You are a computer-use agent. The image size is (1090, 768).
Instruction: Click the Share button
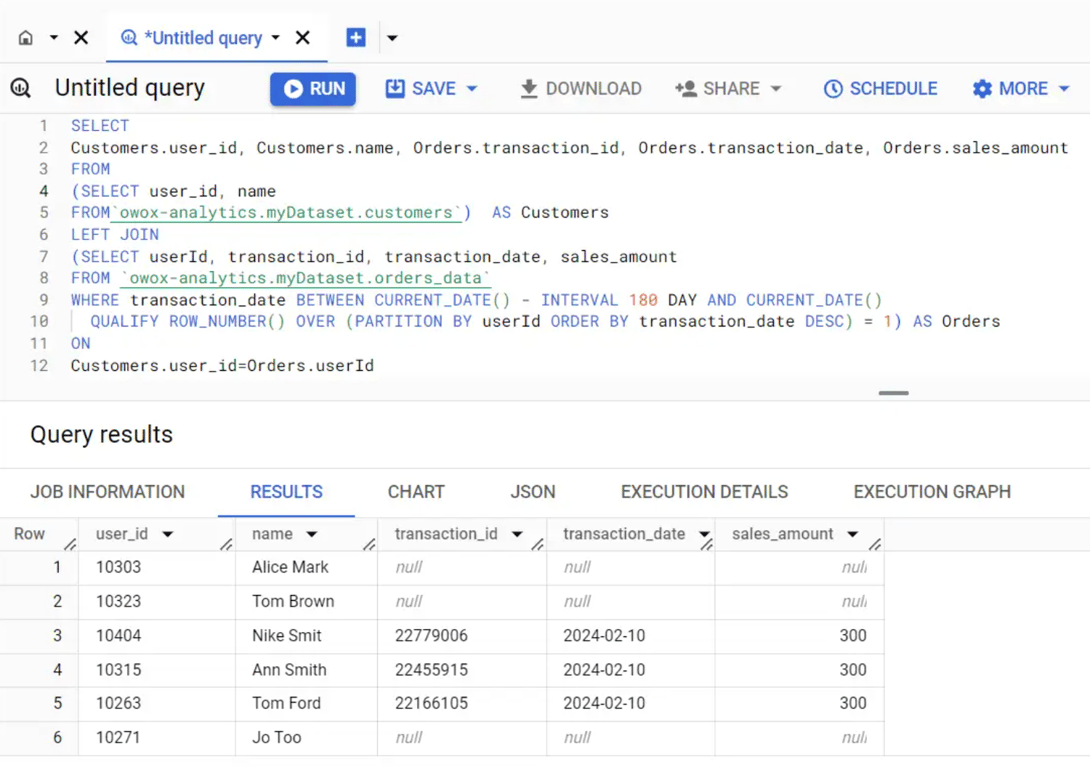(x=717, y=89)
